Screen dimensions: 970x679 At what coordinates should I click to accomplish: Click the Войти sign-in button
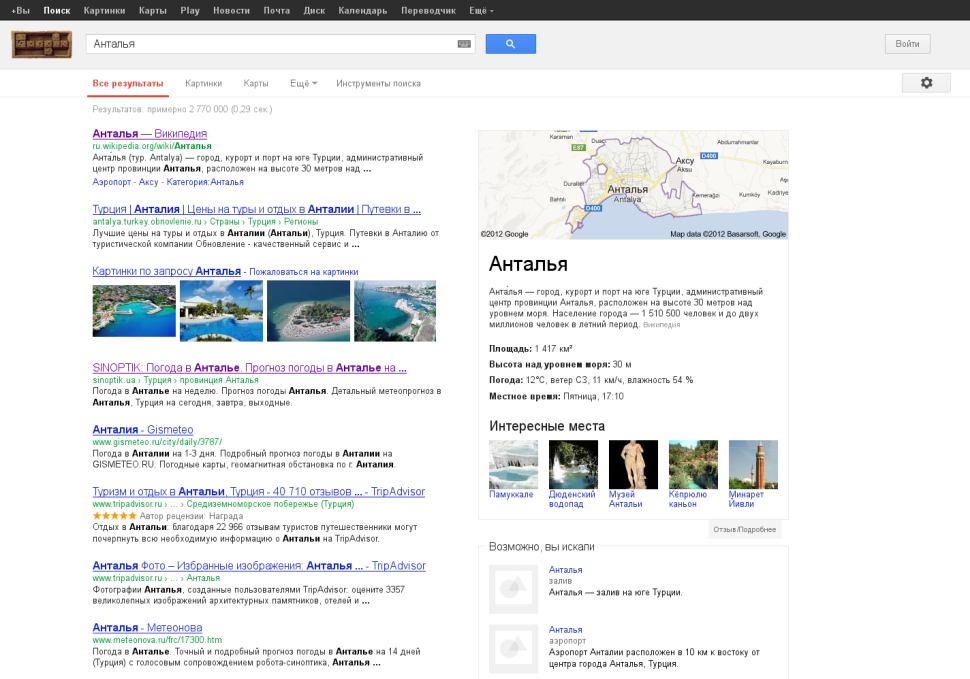907,44
